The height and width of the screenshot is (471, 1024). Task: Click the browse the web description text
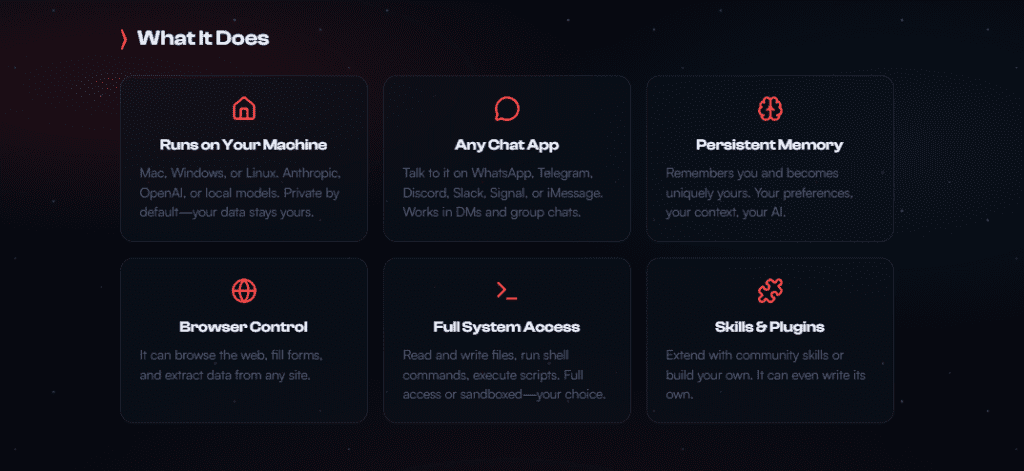pyautogui.click(x=231, y=365)
